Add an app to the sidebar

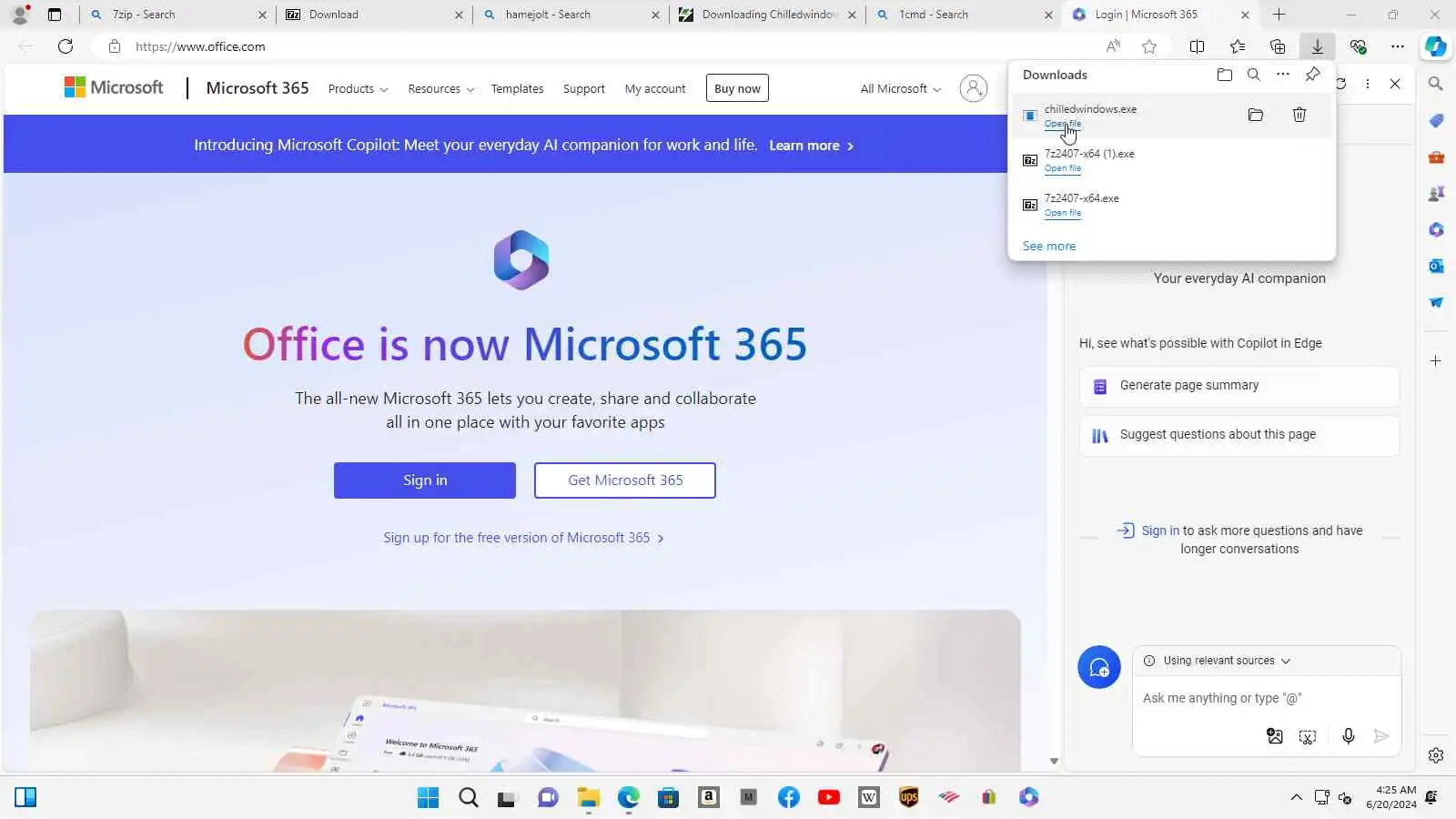click(x=1436, y=361)
